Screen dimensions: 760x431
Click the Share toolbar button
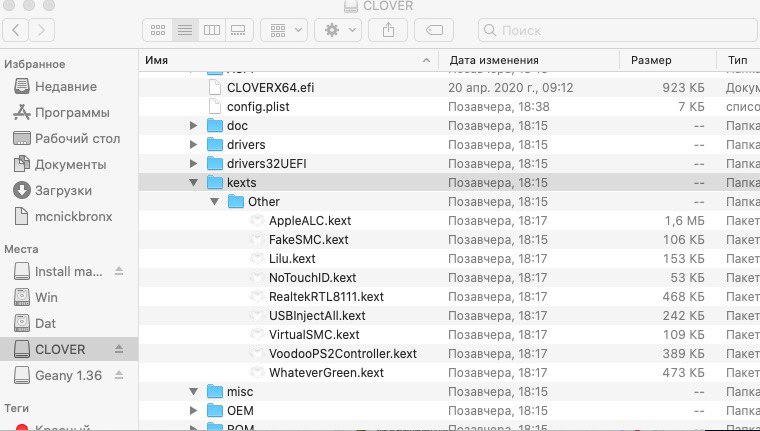388,30
